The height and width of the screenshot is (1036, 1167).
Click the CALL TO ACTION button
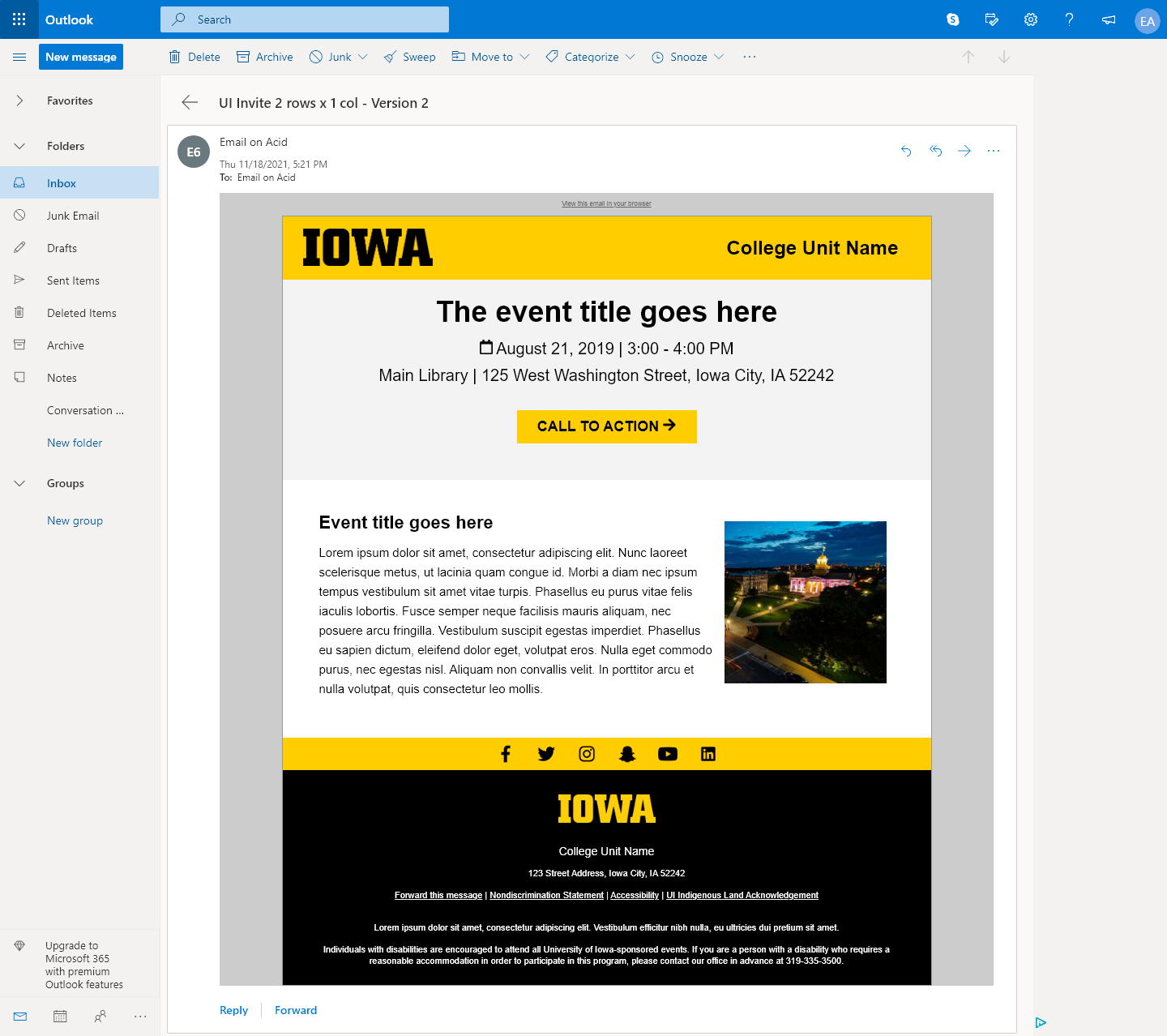606,426
